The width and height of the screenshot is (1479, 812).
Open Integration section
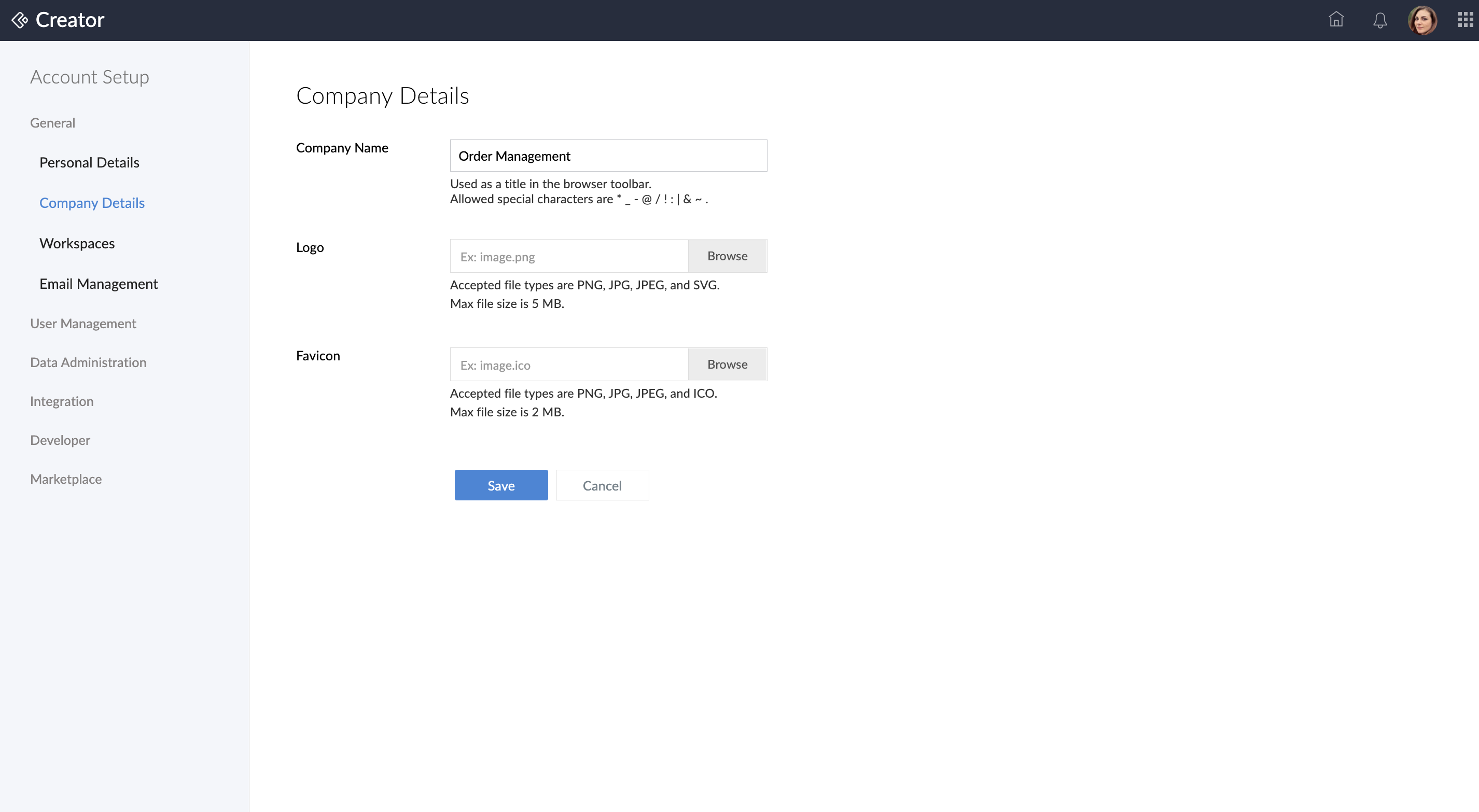click(x=62, y=401)
